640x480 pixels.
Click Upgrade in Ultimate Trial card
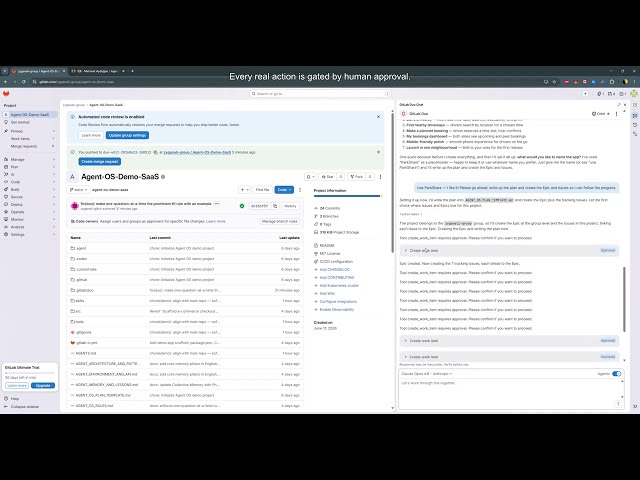(x=43, y=386)
